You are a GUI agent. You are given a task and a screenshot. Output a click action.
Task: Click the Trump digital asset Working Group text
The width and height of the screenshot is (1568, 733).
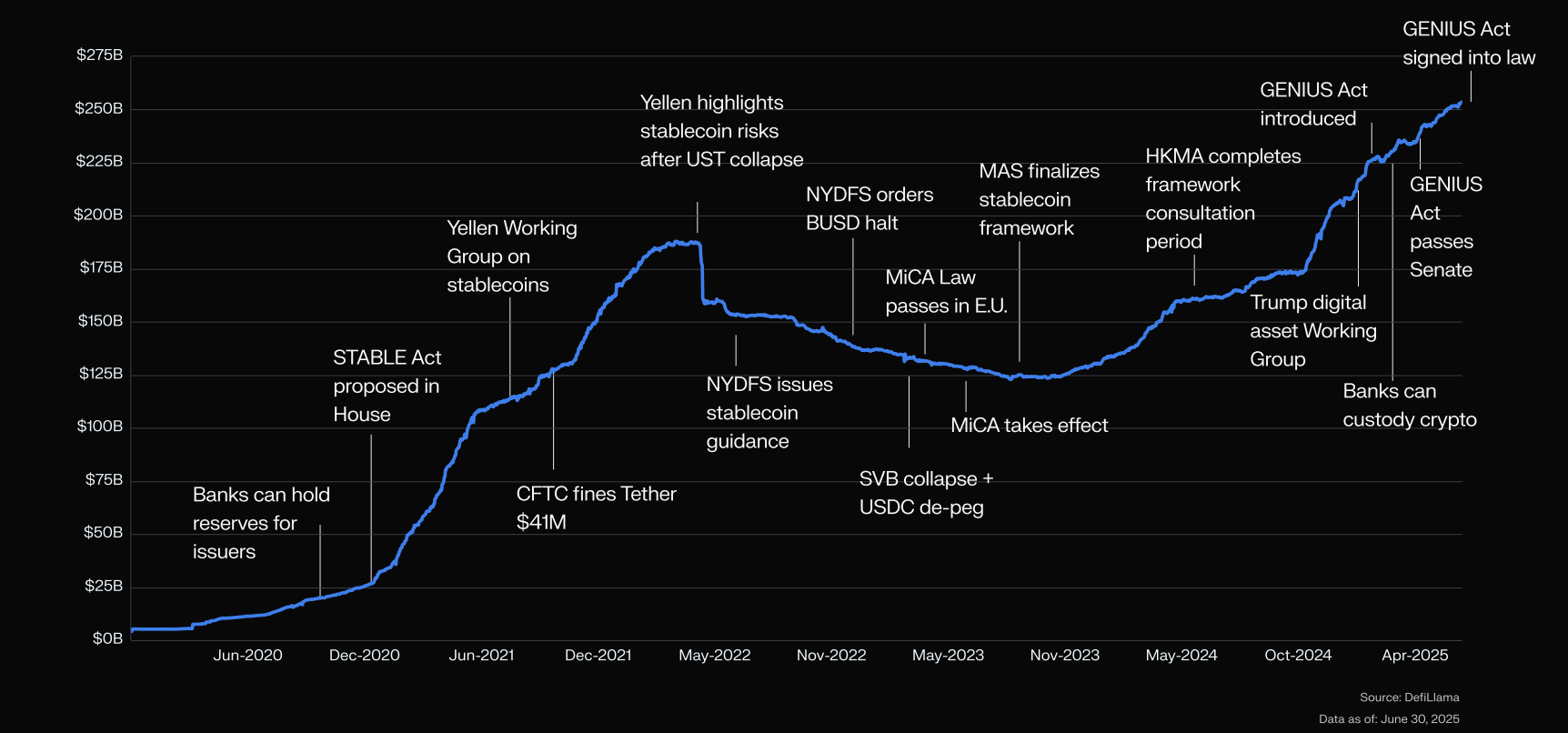(x=1313, y=331)
